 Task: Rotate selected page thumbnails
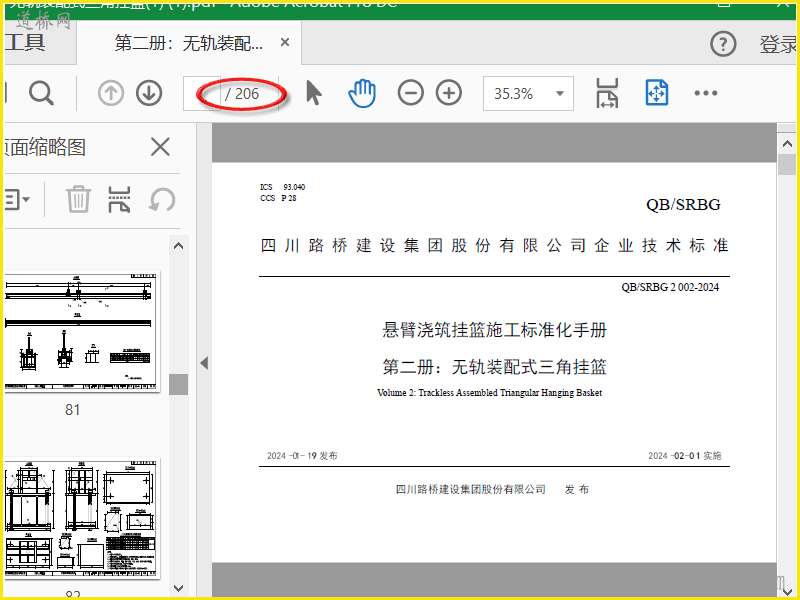162,199
